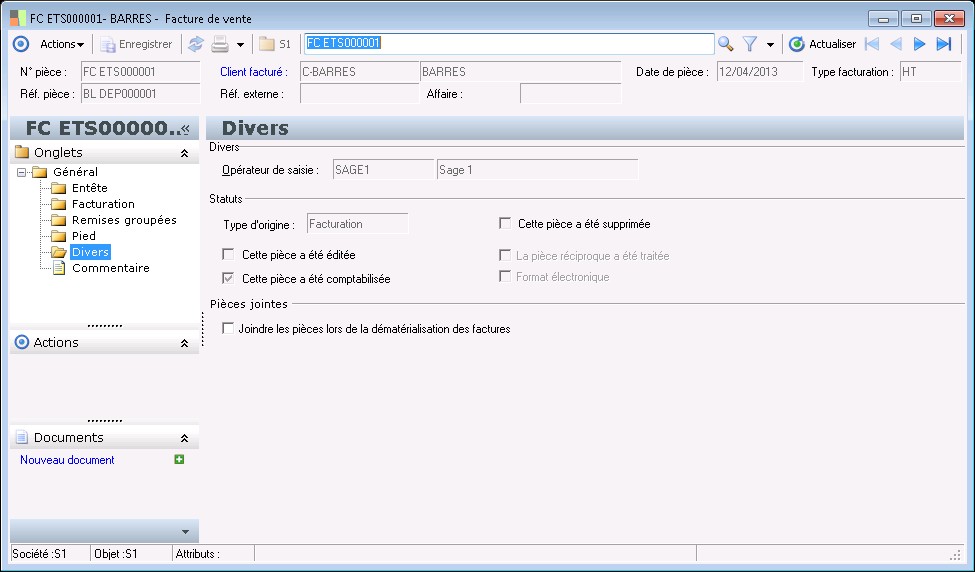Viewport: 975px width, 572px height.
Task: Check 'Cette pièce a été éditée'
Action: pyautogui.click(x=228, y=255)
